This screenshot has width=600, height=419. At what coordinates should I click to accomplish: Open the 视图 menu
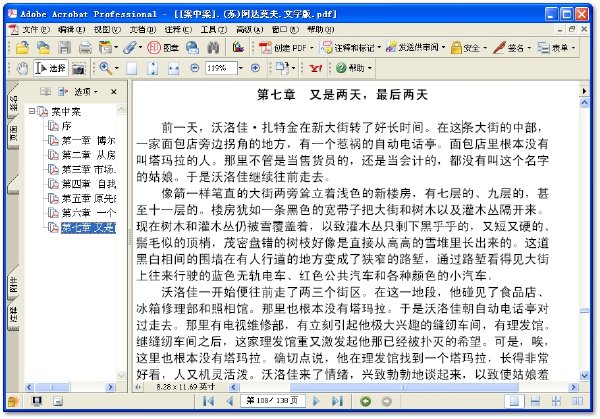tap(107, 29)
